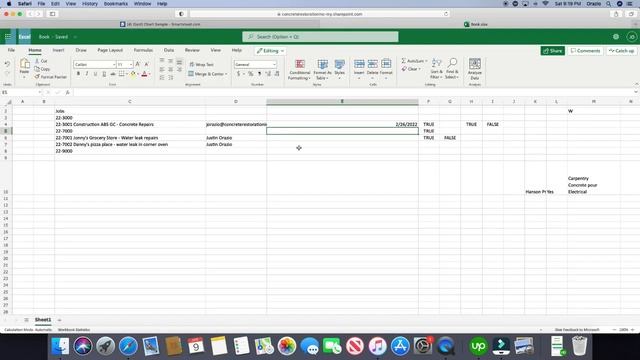This screenshot has height=360, width=640.
Task: Switch to the Insert tab
Action: tap(58, 50)
